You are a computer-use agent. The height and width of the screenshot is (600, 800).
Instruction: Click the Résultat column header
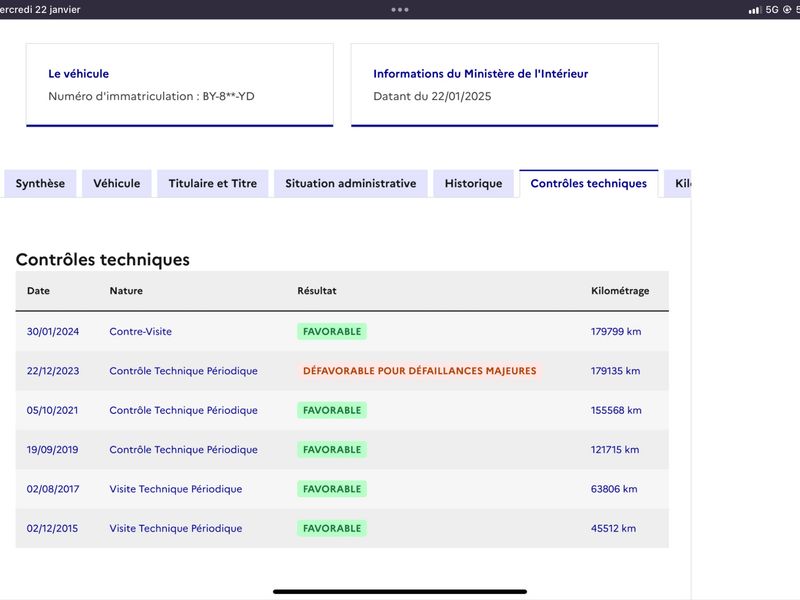point(317,291)
